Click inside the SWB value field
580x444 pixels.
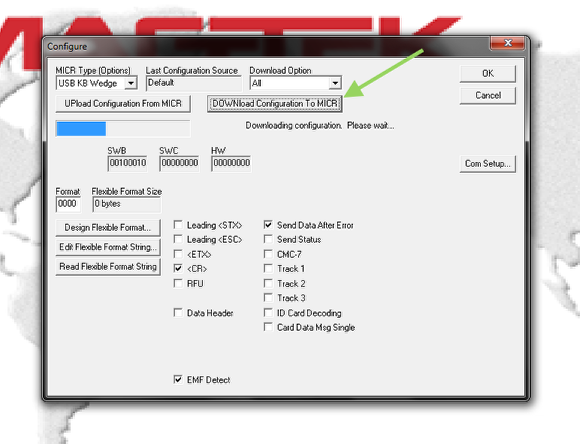[x=128, y=163]
